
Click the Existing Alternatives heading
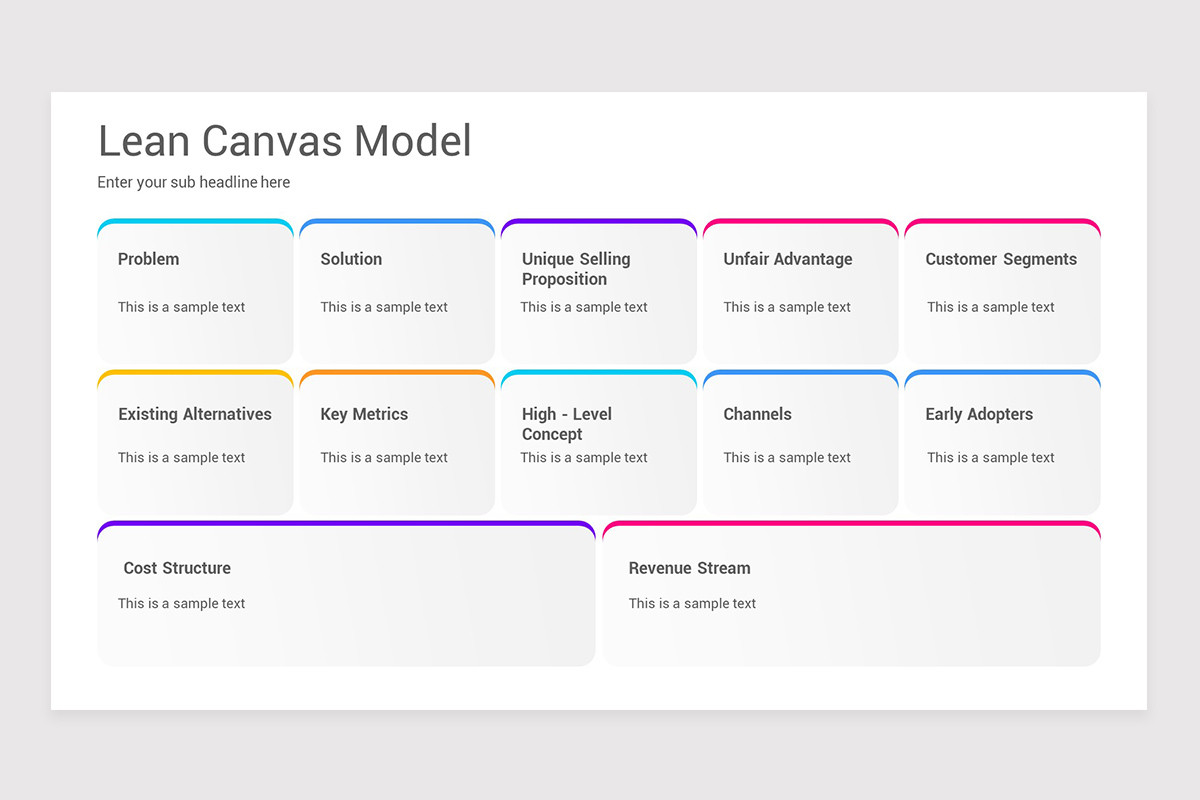[x=195, y=414]
